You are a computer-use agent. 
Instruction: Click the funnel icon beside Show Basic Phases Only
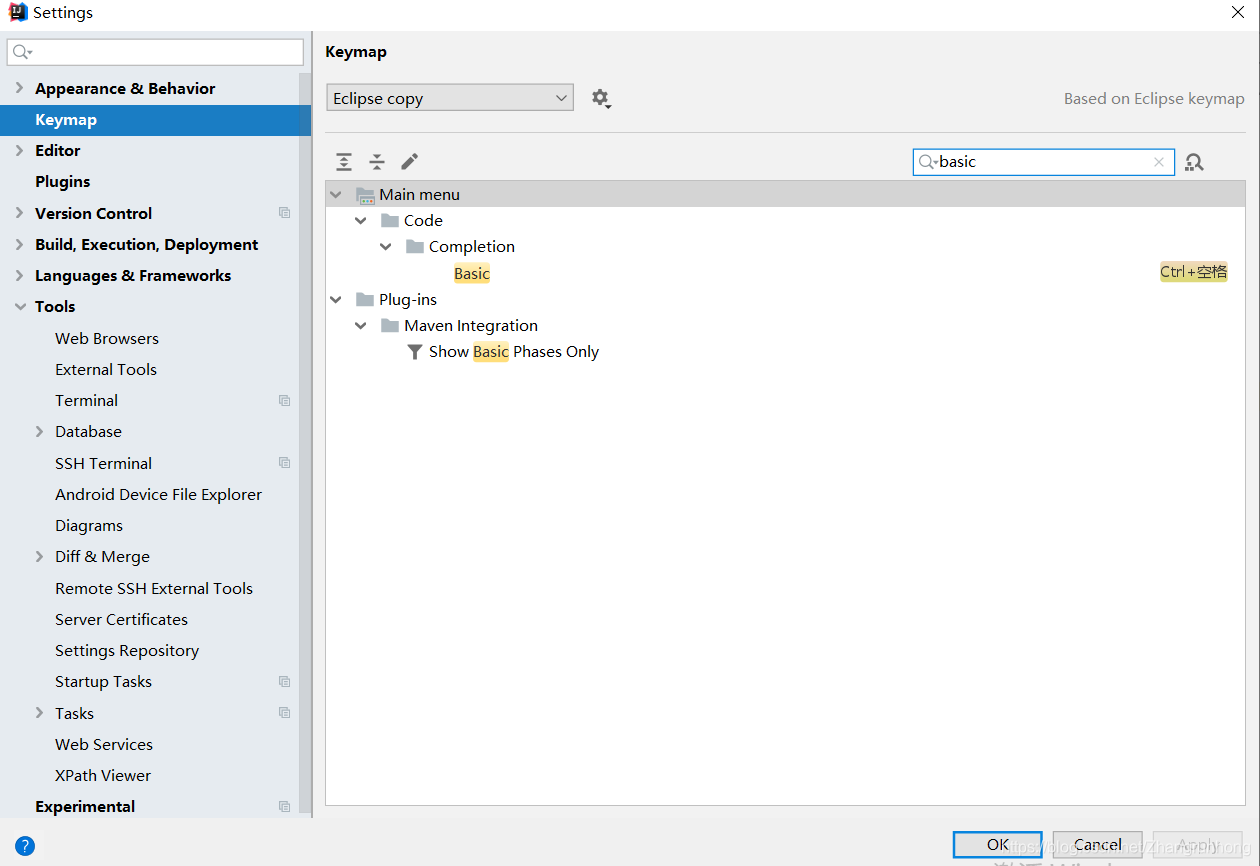(414, 352)
